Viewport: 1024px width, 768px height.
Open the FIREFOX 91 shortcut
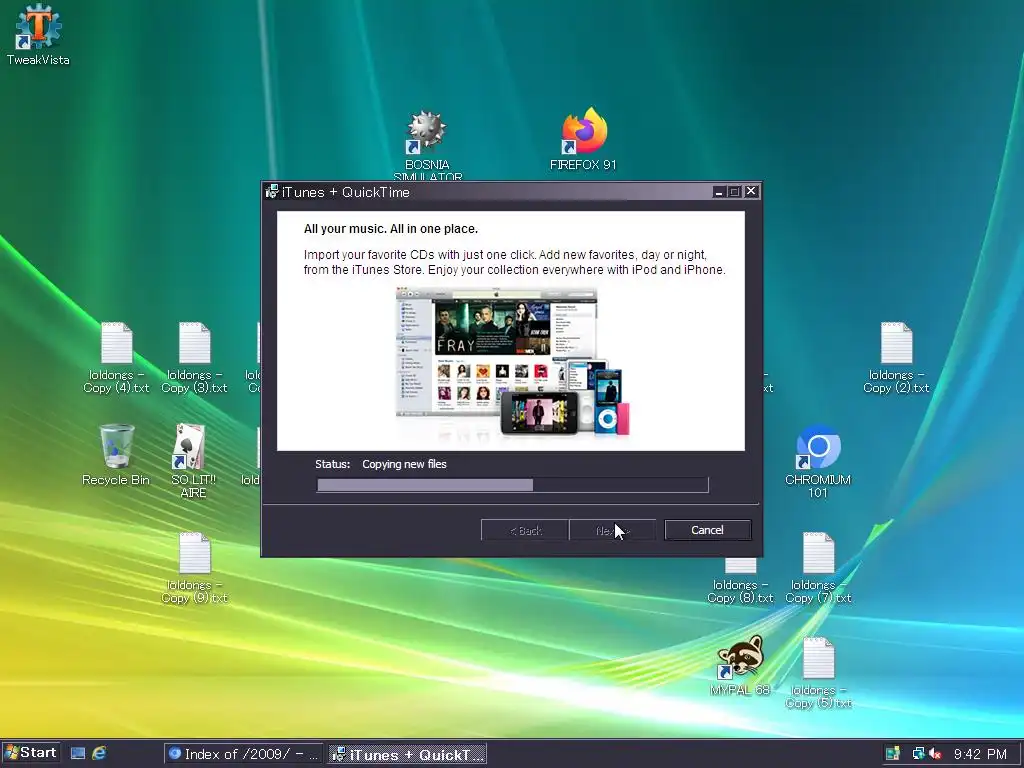[x=583, y=138]
